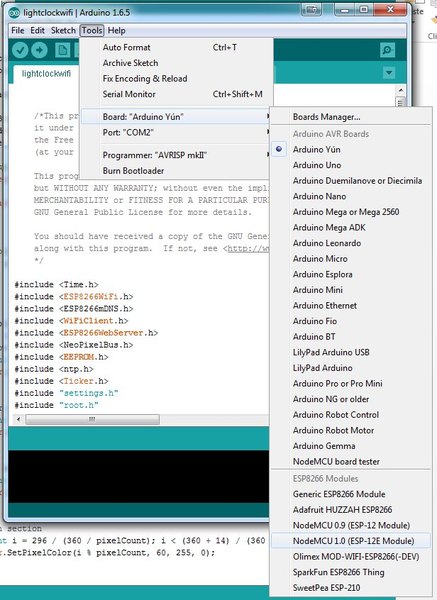Click the horizontal scrollbar thumb in editor

pos(92,420)
